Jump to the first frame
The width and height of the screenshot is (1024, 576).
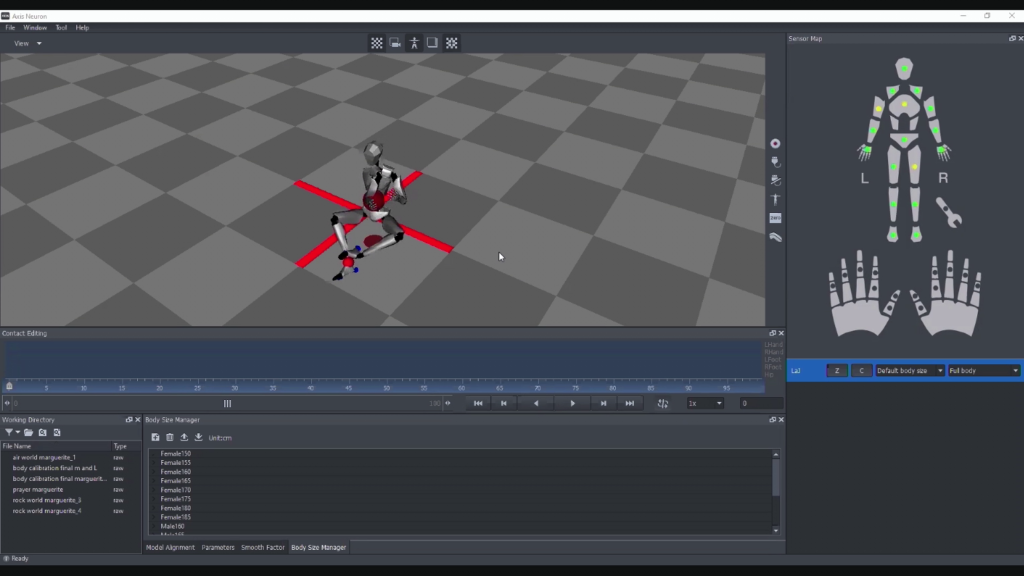point(478,404)
